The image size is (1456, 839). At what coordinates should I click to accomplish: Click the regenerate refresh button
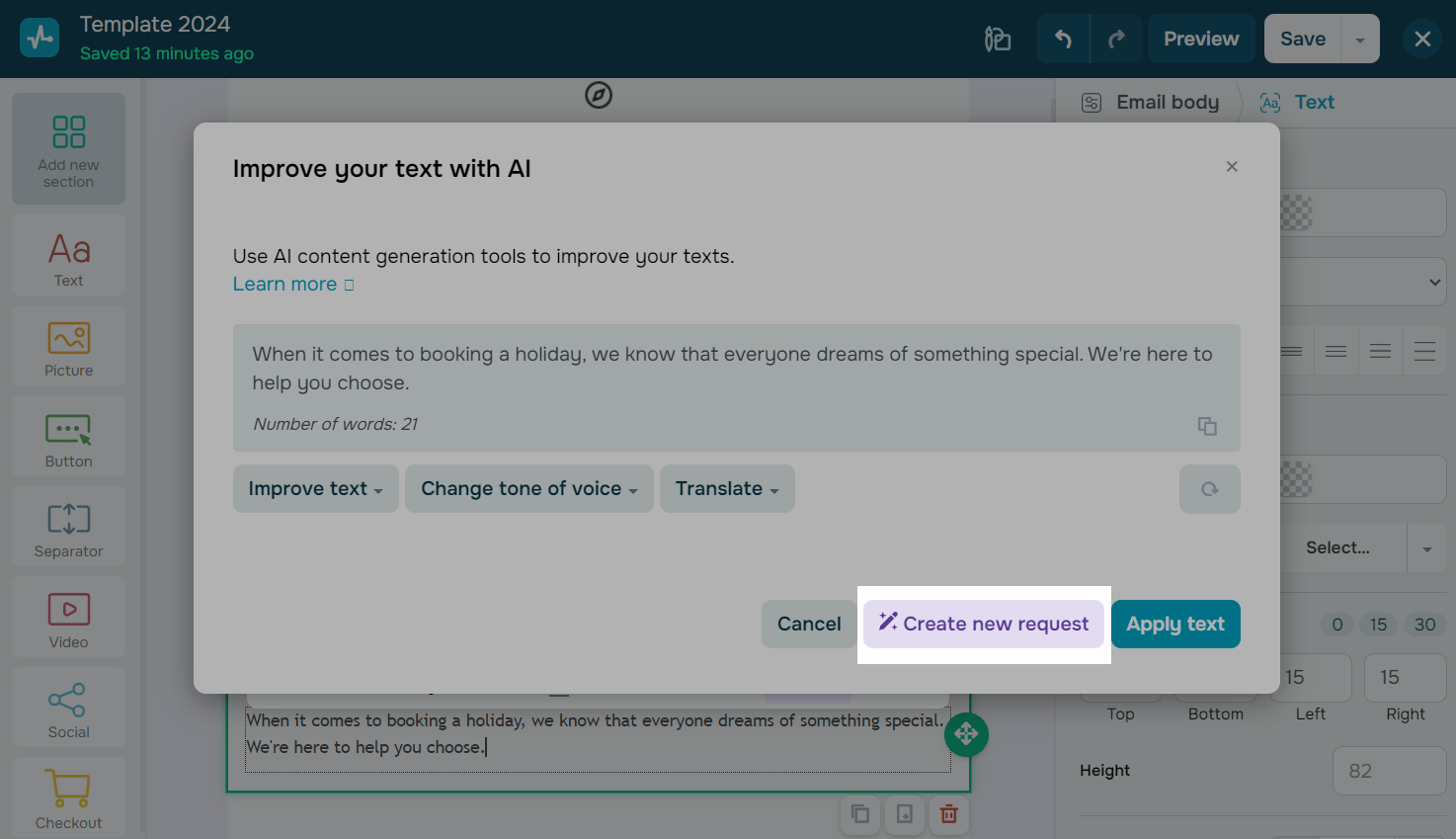point(1209,489)
